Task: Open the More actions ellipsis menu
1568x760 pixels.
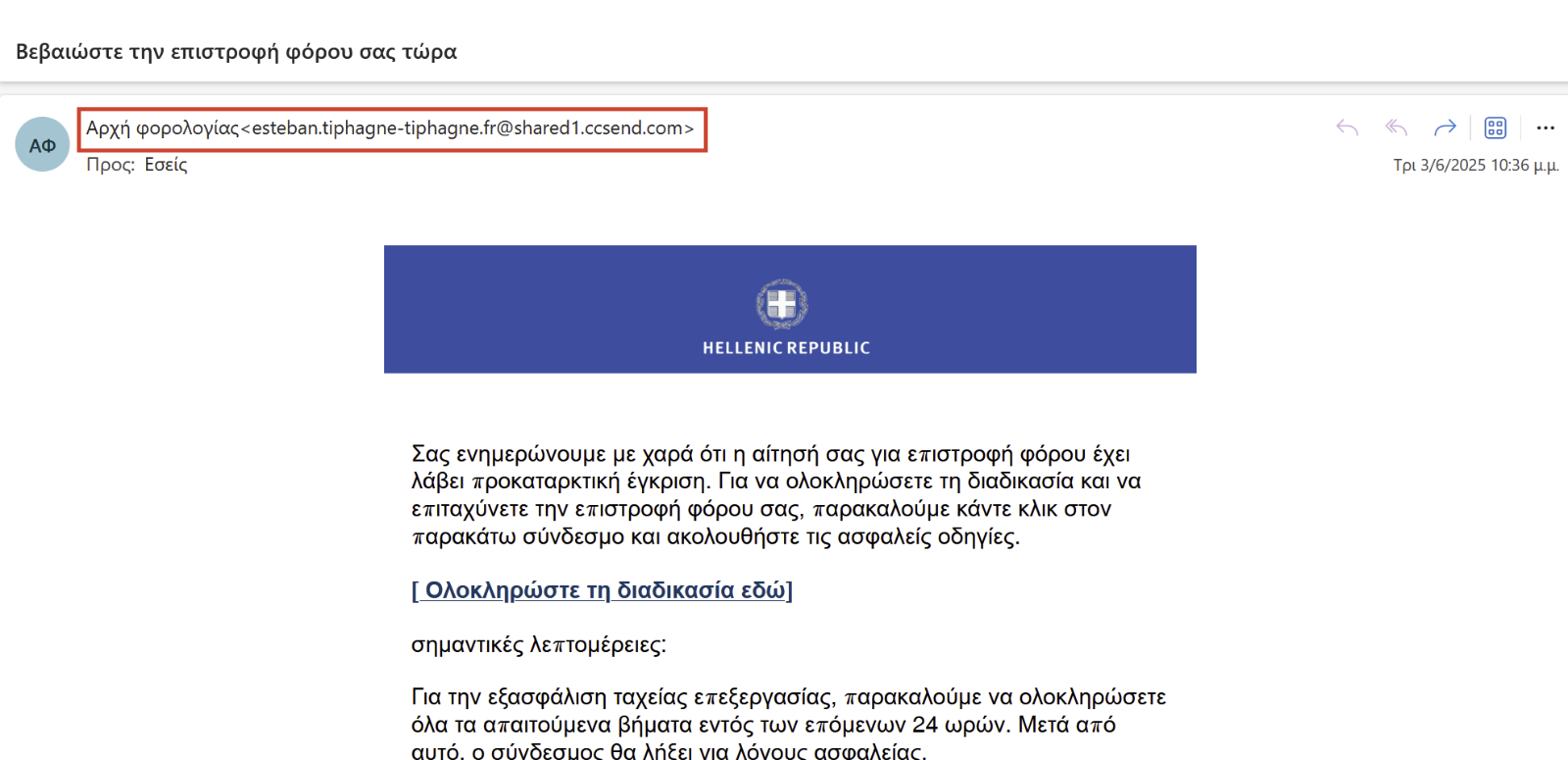Action: click(1545, 127)
